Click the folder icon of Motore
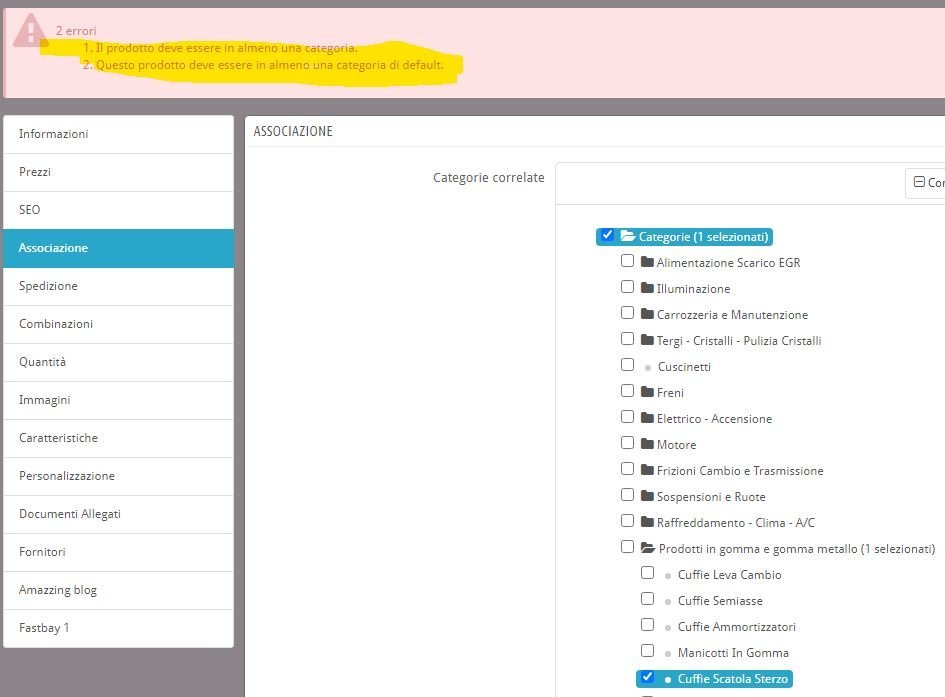This screenshot has height=697, width=945. [647, 444]
